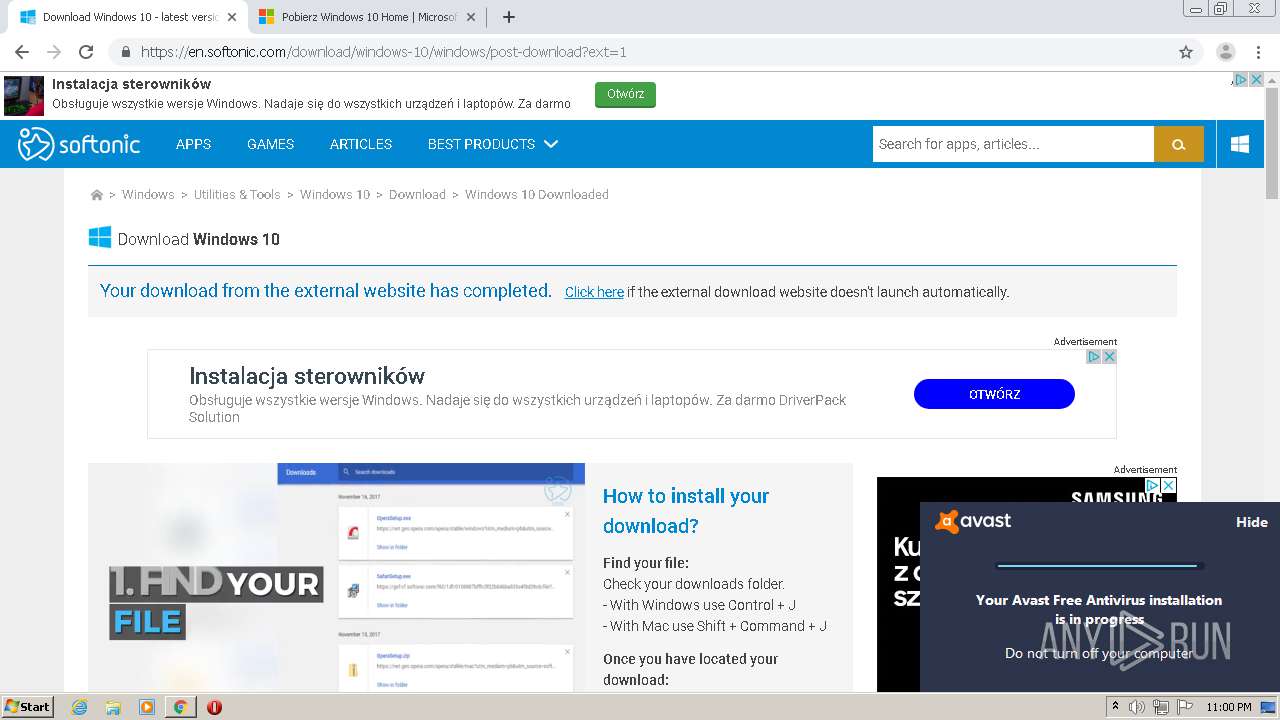Open the Chrome profile avatar
Screen dimensions: 1280x720
pyautogui.click(x=1225, y=52)
